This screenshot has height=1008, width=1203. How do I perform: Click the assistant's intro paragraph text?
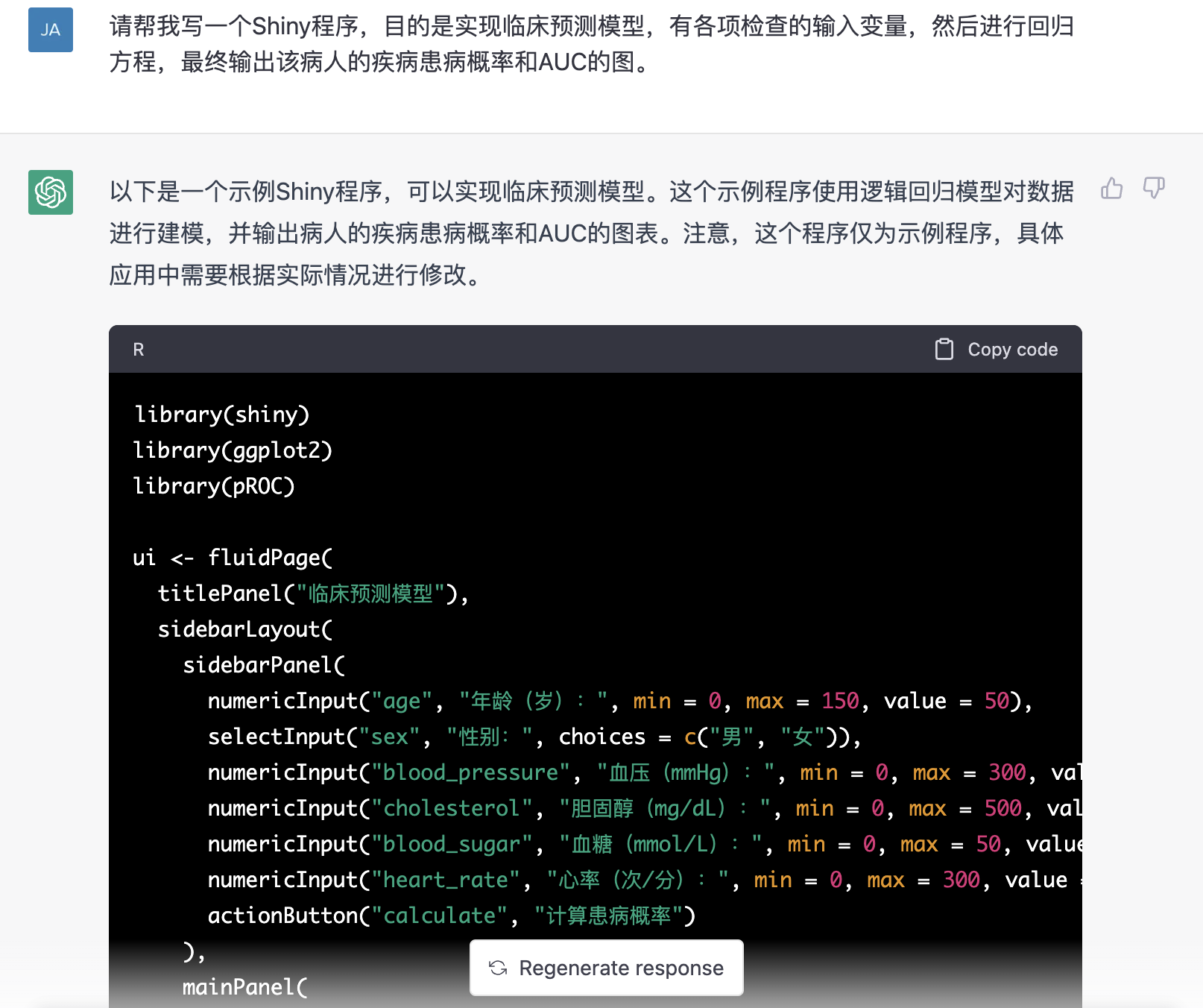coord(592,233)
